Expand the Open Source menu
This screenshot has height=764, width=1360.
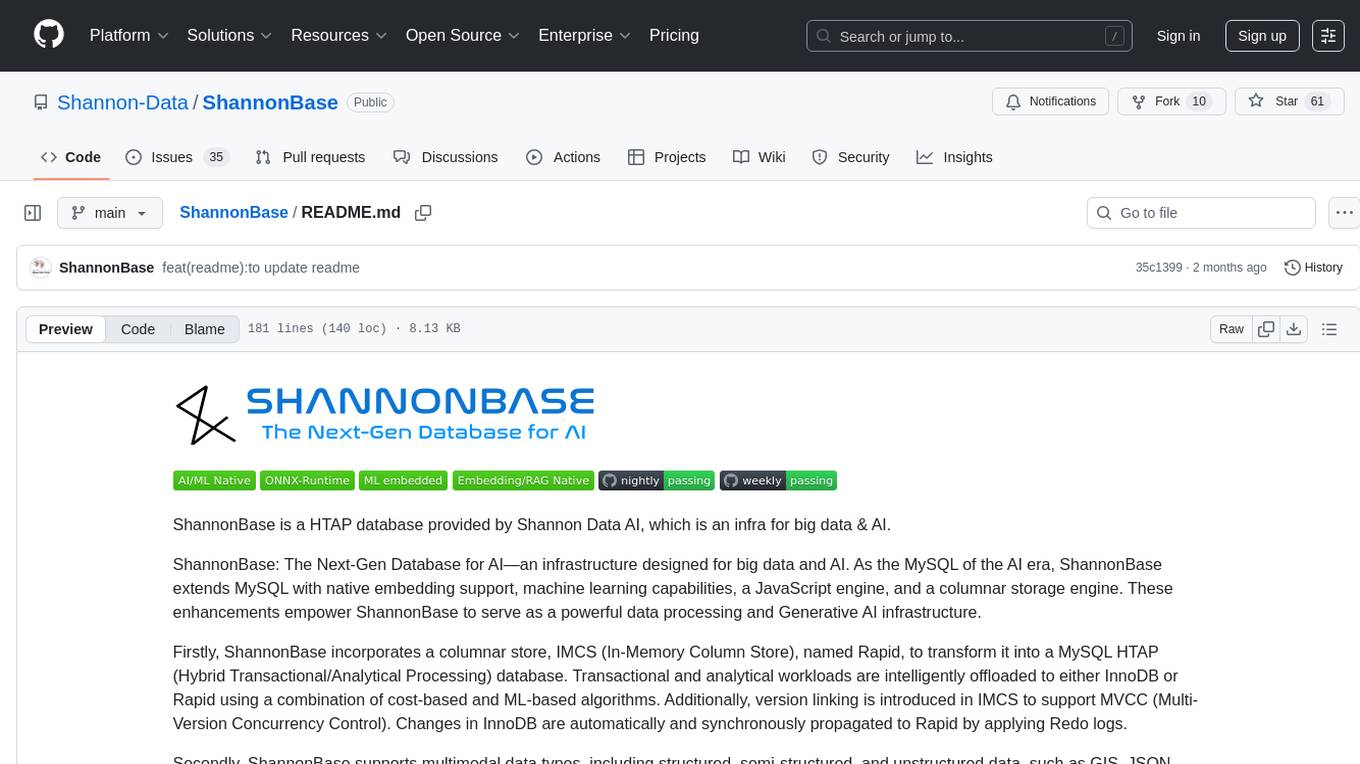[463, 35]
